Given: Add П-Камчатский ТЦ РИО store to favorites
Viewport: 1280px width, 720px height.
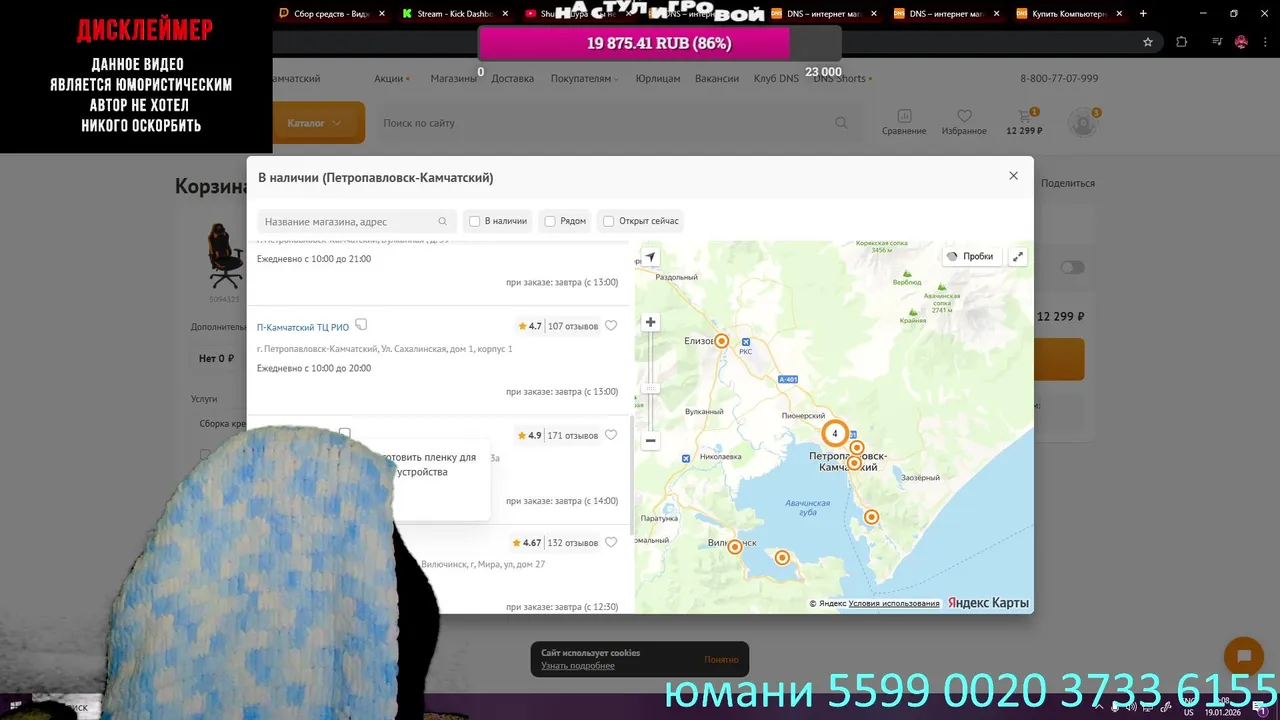Looking at the screenshot, I should (x=611, y=326).
